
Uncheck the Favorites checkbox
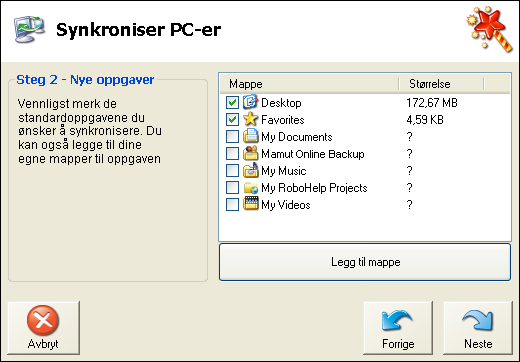[x=232, y=119]
